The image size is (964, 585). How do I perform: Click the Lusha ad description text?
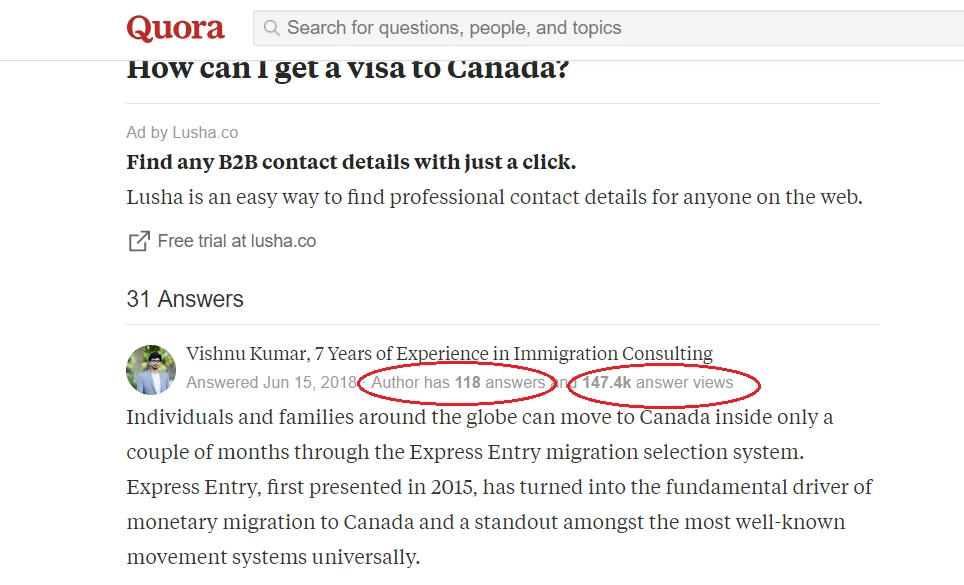494,197
